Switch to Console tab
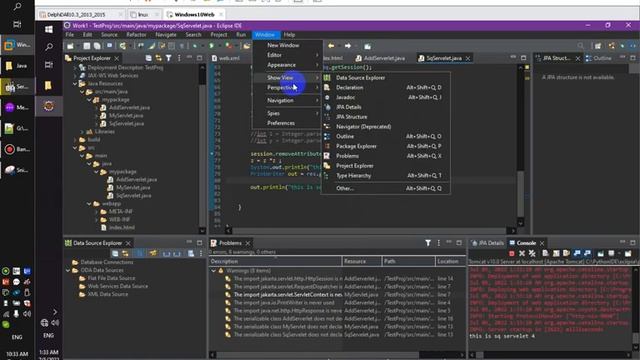The width and height of the screenshot is (640, 360). [526, 243]
